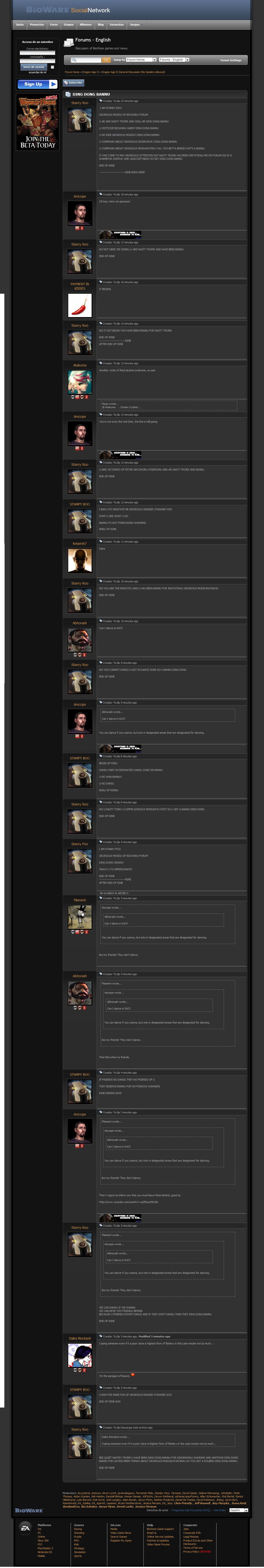Open Dragon Age II General Discussion breadcrumb
Screen dimensions: 264x1568
tap(133, 72)
